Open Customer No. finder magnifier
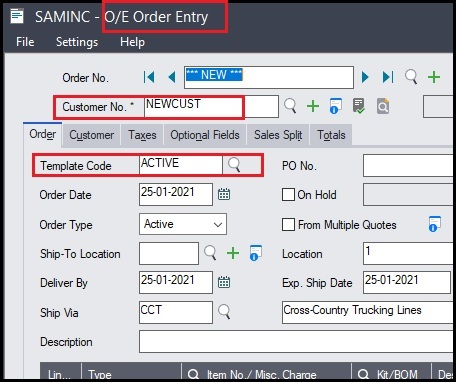The width and height of the screenshot is (457, 383). point(290,106)
